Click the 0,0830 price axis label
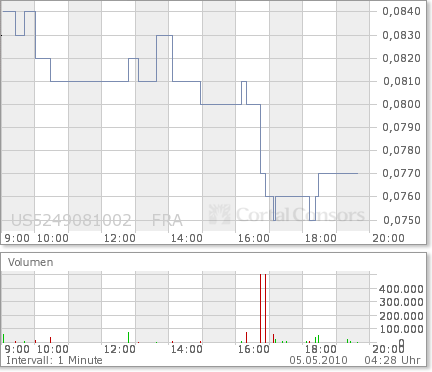The width and height of the screenshot is (432, 372). pyautogui.click(x=401, y=35)
